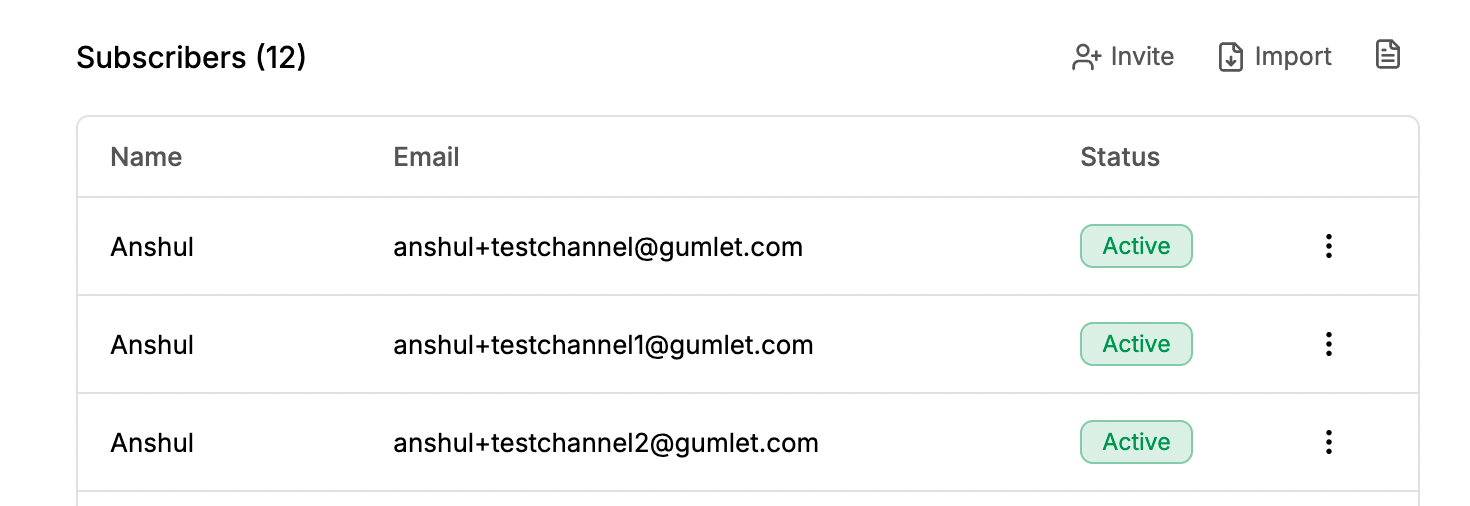Click Active badge for anshul+testchannel@gumlet.com
The width and height of the screenshot is (1470, 506).
[x=1136, y=246]
